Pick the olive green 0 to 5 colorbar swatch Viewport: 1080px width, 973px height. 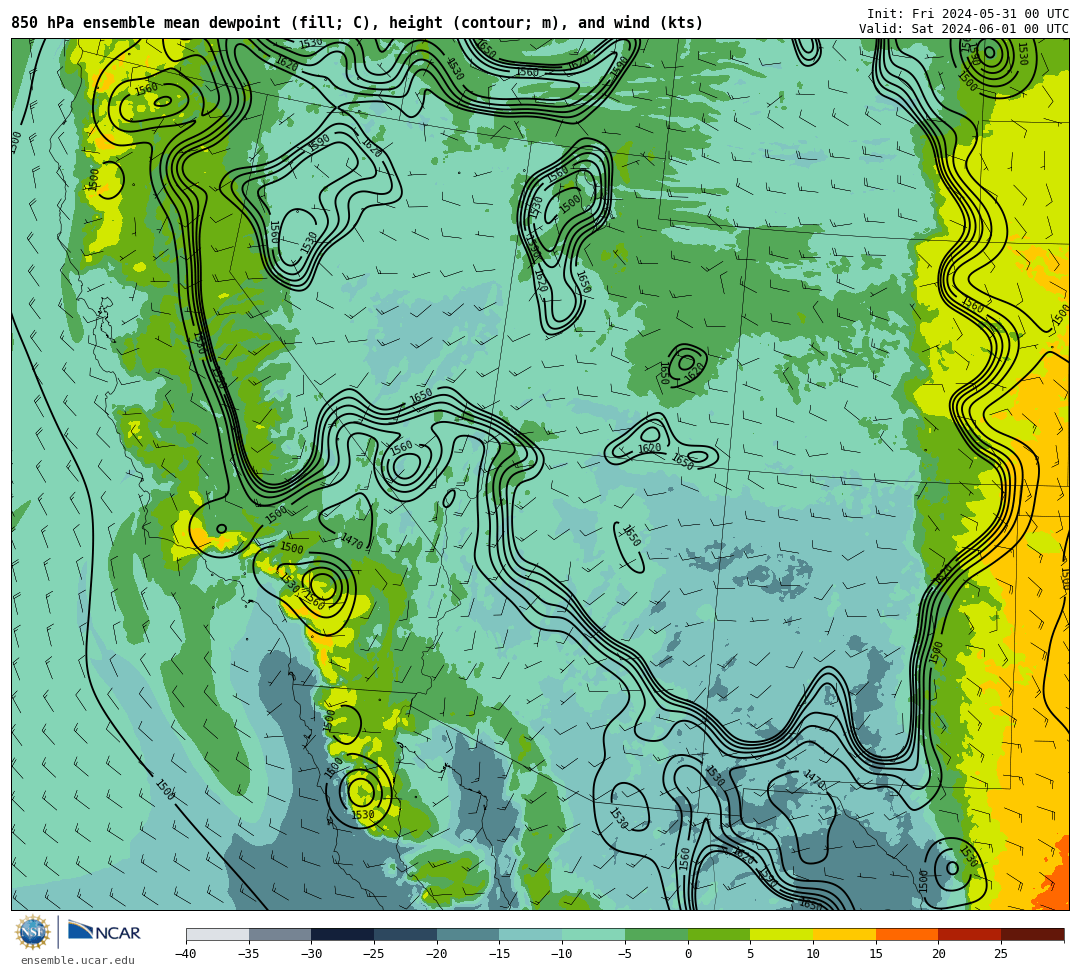(719, 934)
